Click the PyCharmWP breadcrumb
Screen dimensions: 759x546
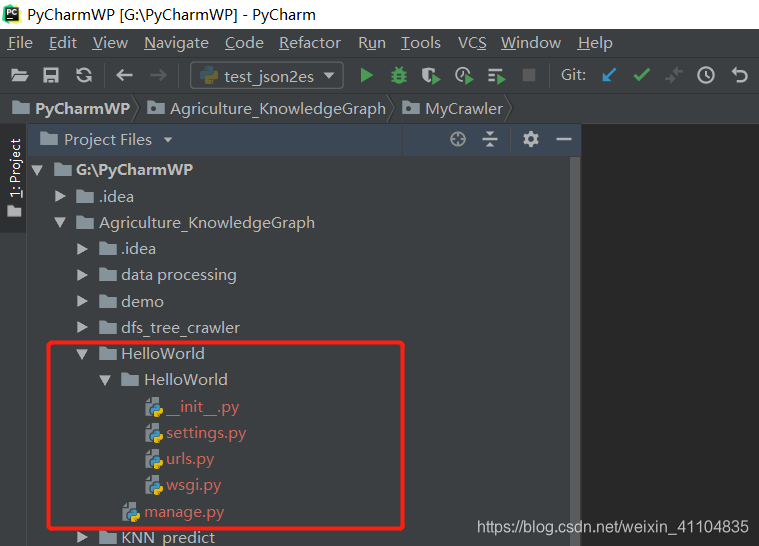click(x=71, y=108)
